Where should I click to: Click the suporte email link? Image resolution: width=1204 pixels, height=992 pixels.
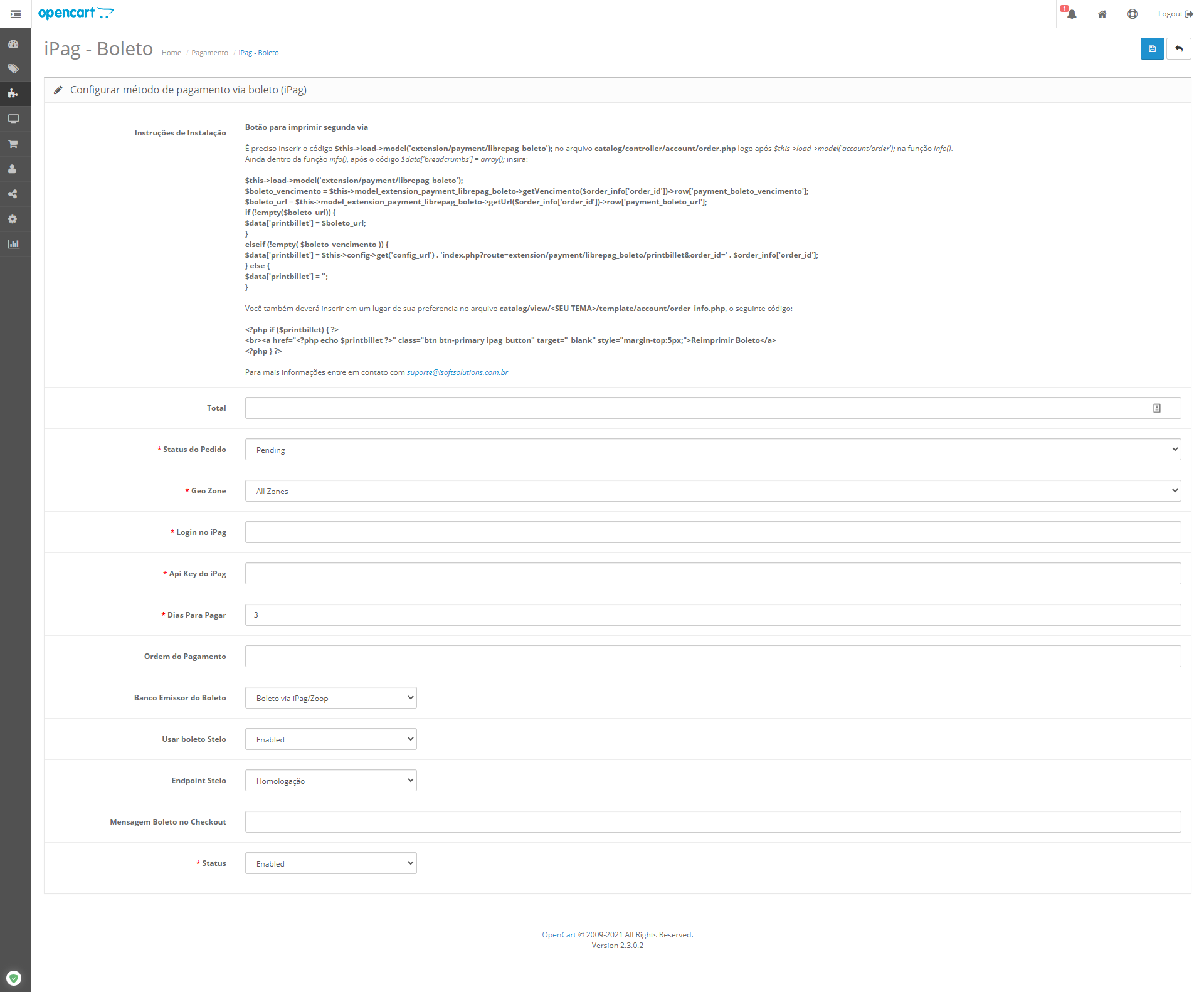457,372
